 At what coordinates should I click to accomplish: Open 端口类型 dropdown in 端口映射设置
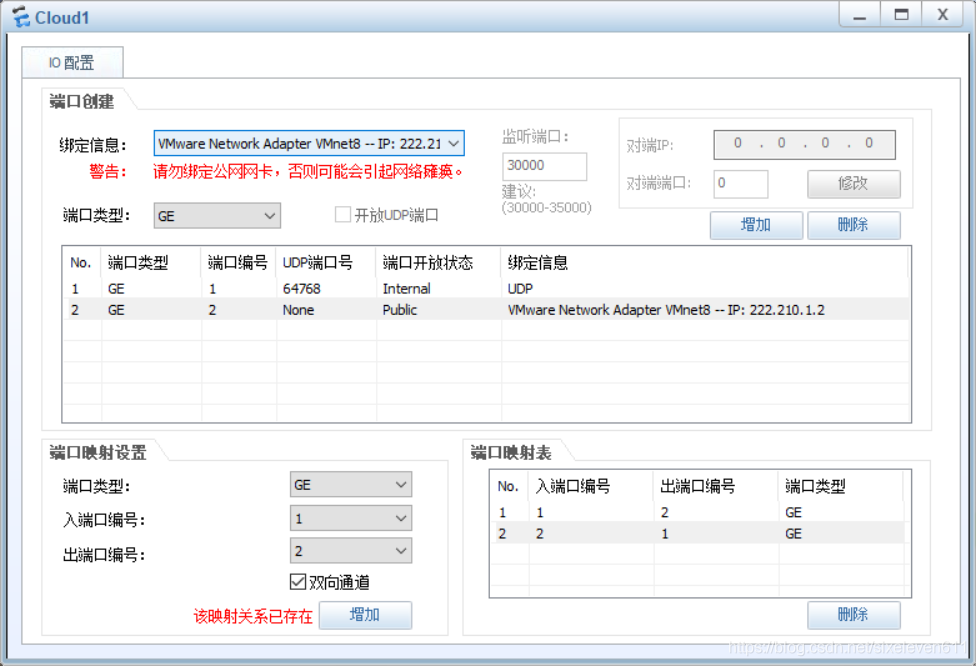coord(350,485)
